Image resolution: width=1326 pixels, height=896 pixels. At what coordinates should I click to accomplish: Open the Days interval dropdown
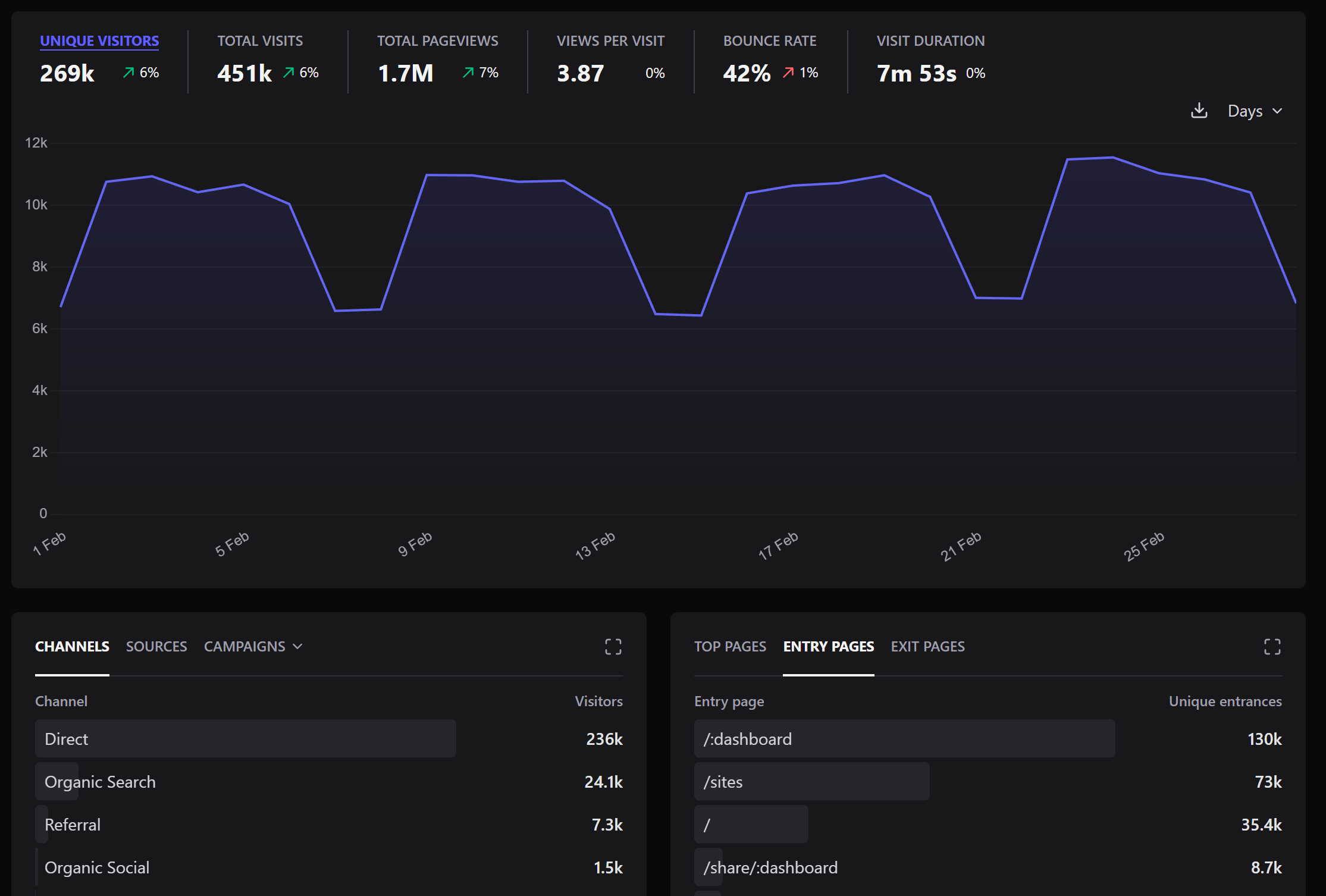1245,111
